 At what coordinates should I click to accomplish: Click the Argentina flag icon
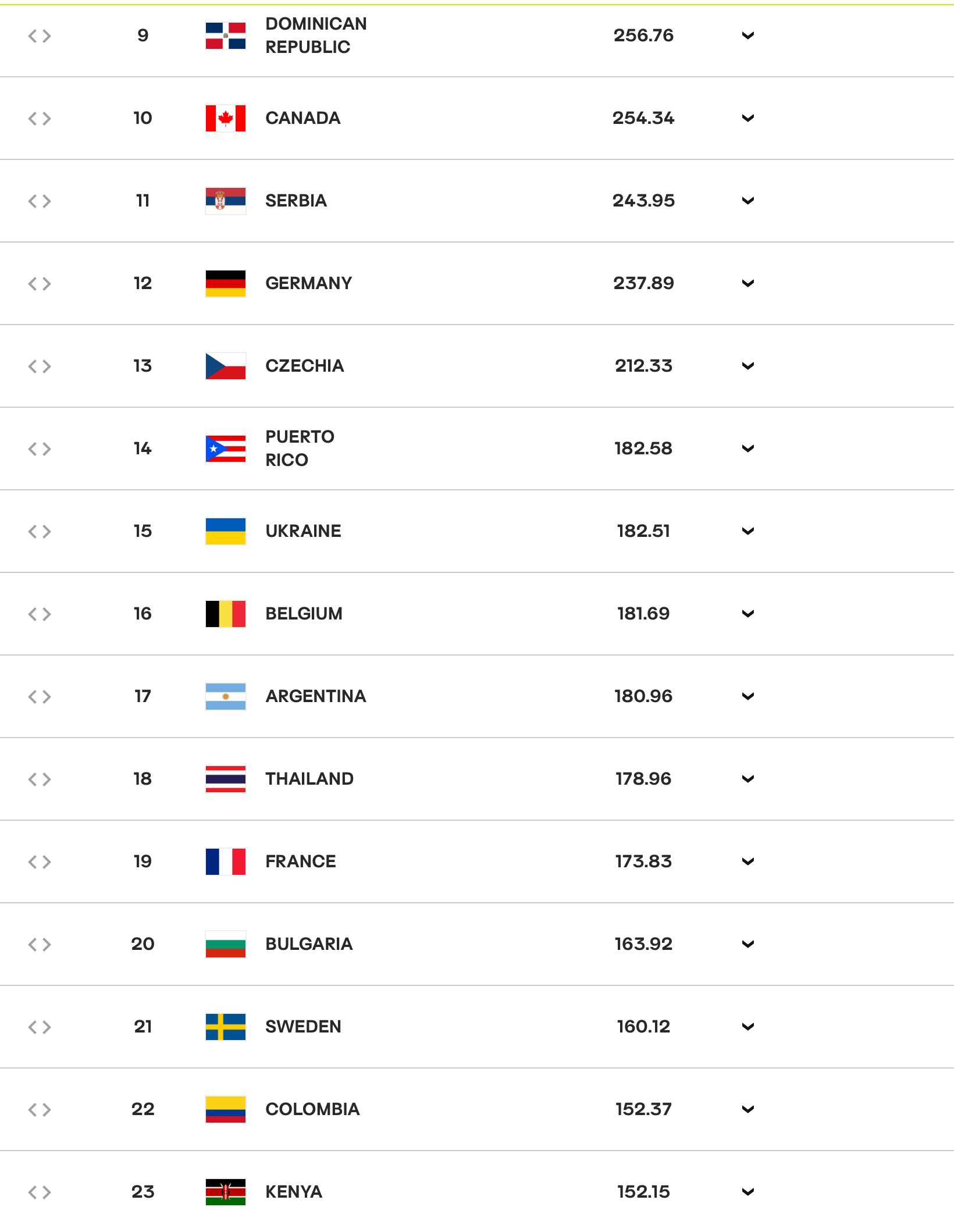(x=226, y=696)
